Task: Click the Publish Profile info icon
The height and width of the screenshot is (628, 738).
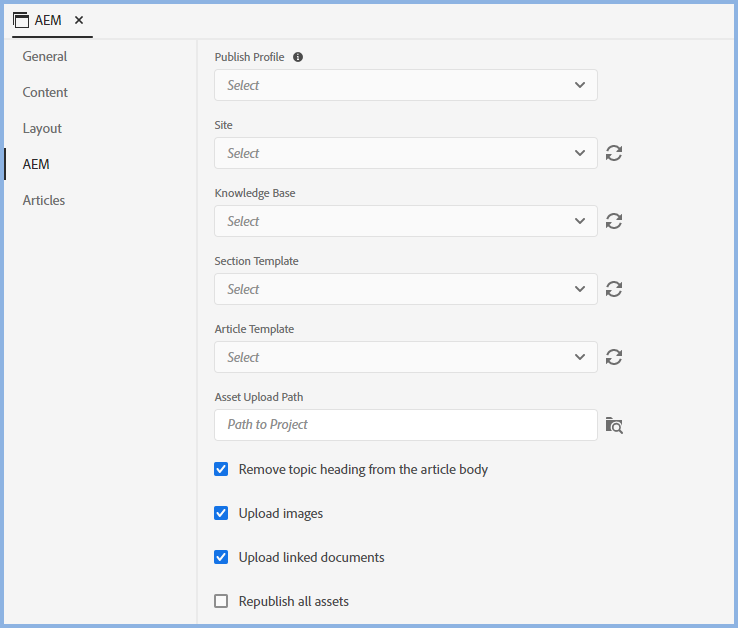Action: click(x=298, y=57)
